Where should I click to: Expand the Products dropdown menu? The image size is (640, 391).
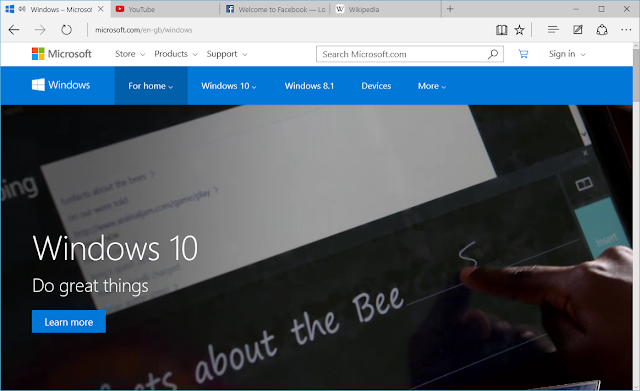pyautogui.click(x=176, y=54)
